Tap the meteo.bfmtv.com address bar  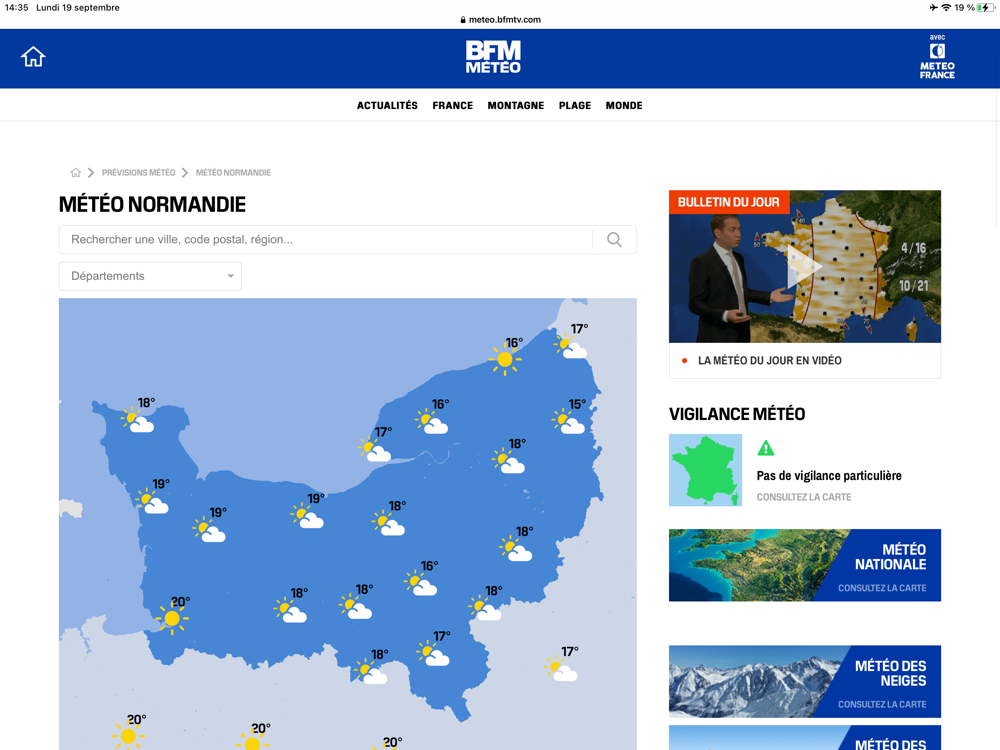500,20
